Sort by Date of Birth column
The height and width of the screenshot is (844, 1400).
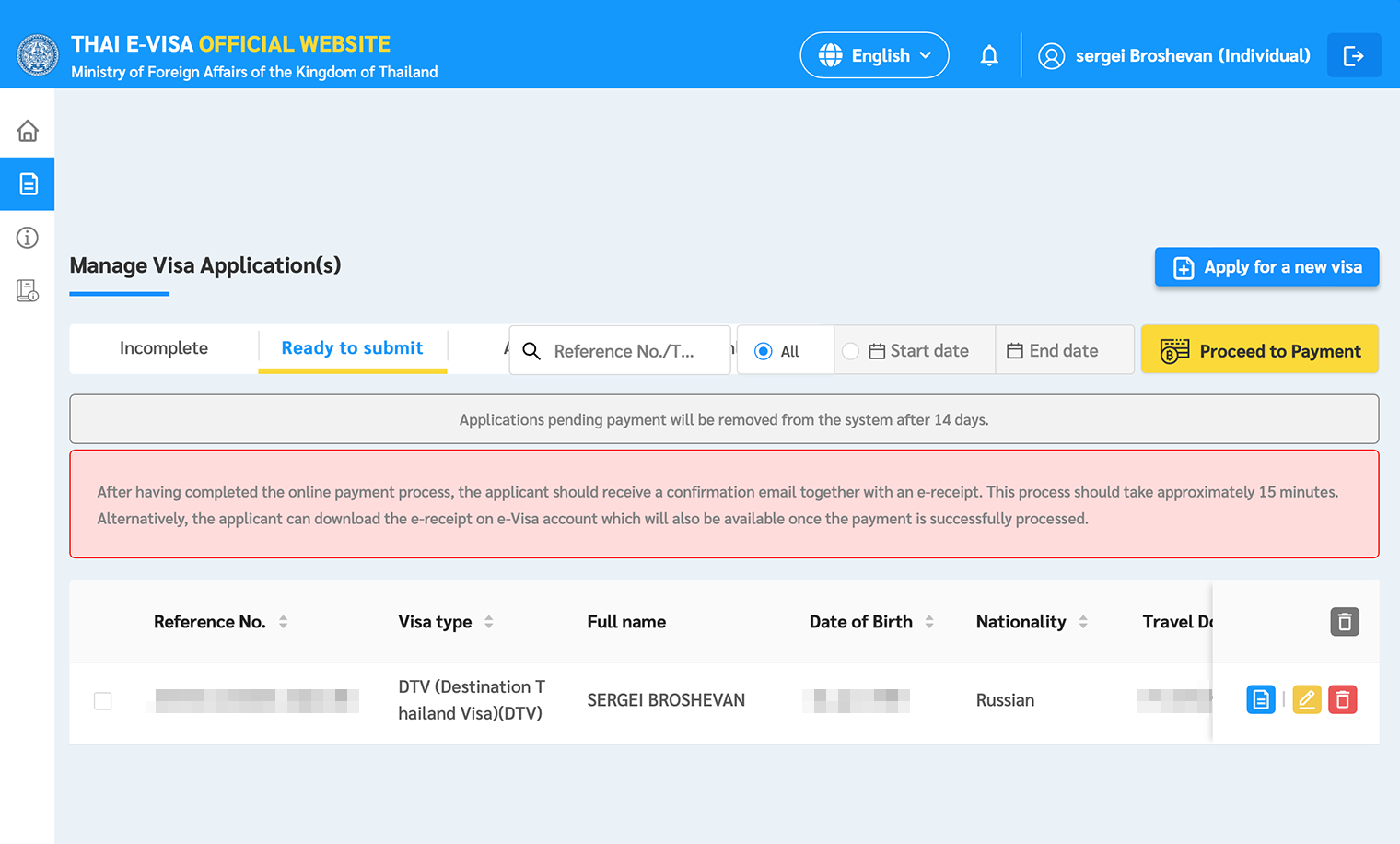click(929, 622)
